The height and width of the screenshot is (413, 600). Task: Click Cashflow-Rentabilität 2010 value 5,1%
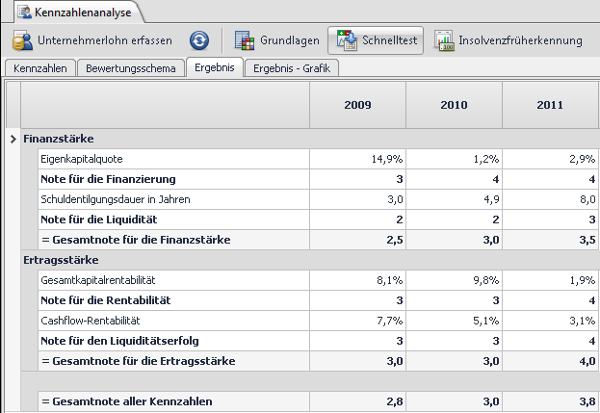(486, 320)
